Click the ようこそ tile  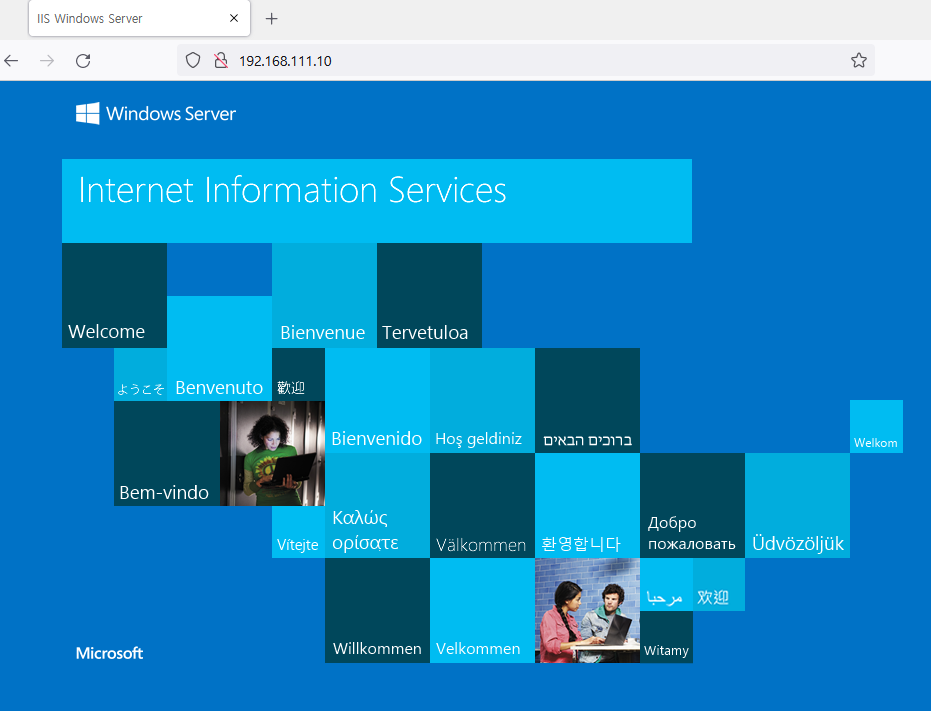140,374
